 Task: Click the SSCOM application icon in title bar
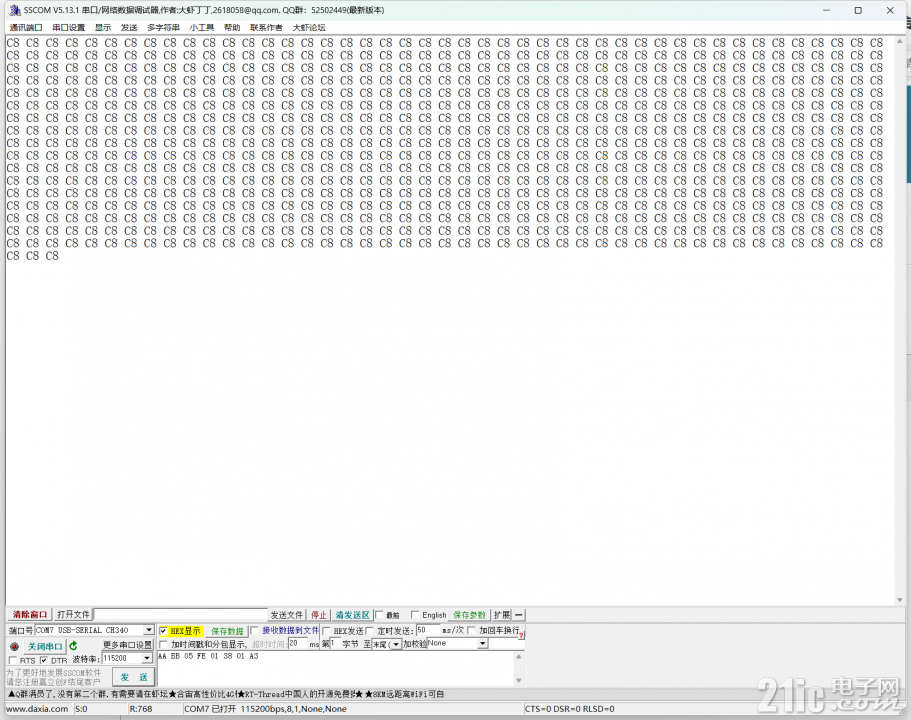tap(15, 10)
